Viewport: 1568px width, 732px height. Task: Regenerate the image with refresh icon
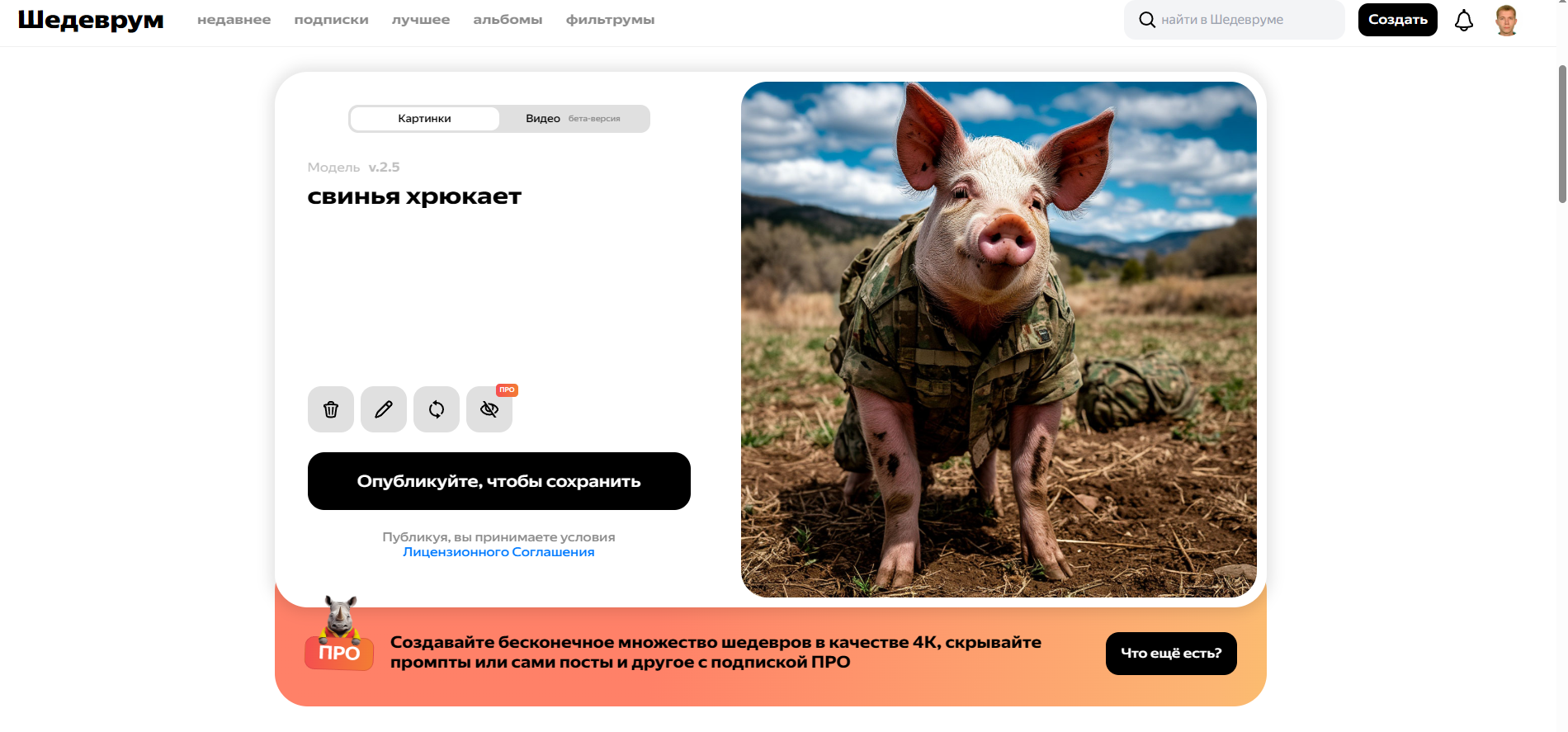pyautogui.click(x=437, y=409)
